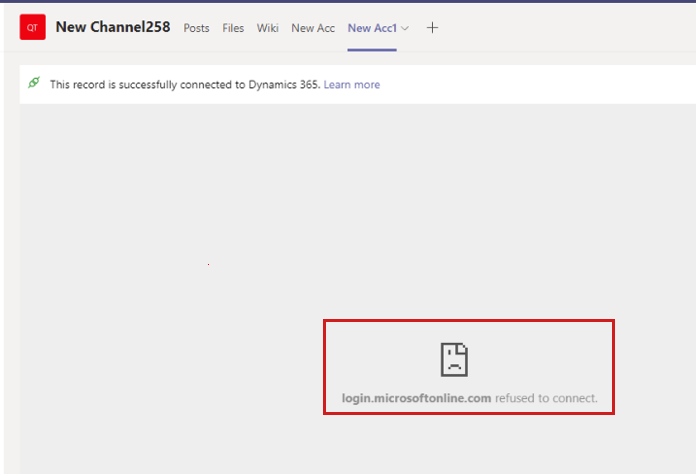Switch to the Posts tab
This screenshot has width=696, height=474.
(x=197, y=28)
